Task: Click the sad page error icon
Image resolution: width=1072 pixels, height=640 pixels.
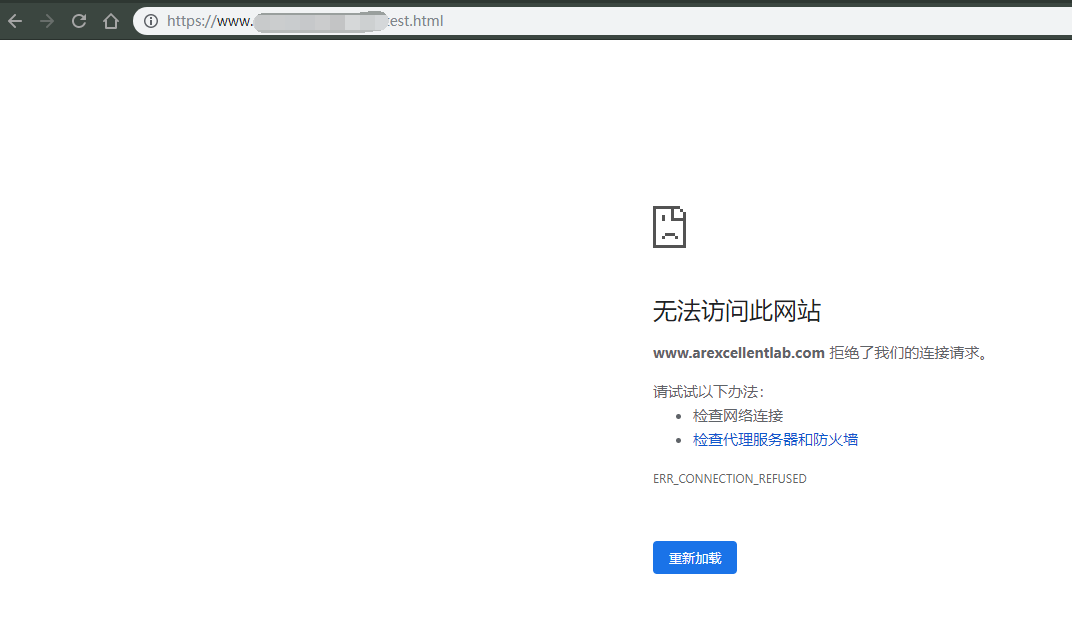Action: 669,227
